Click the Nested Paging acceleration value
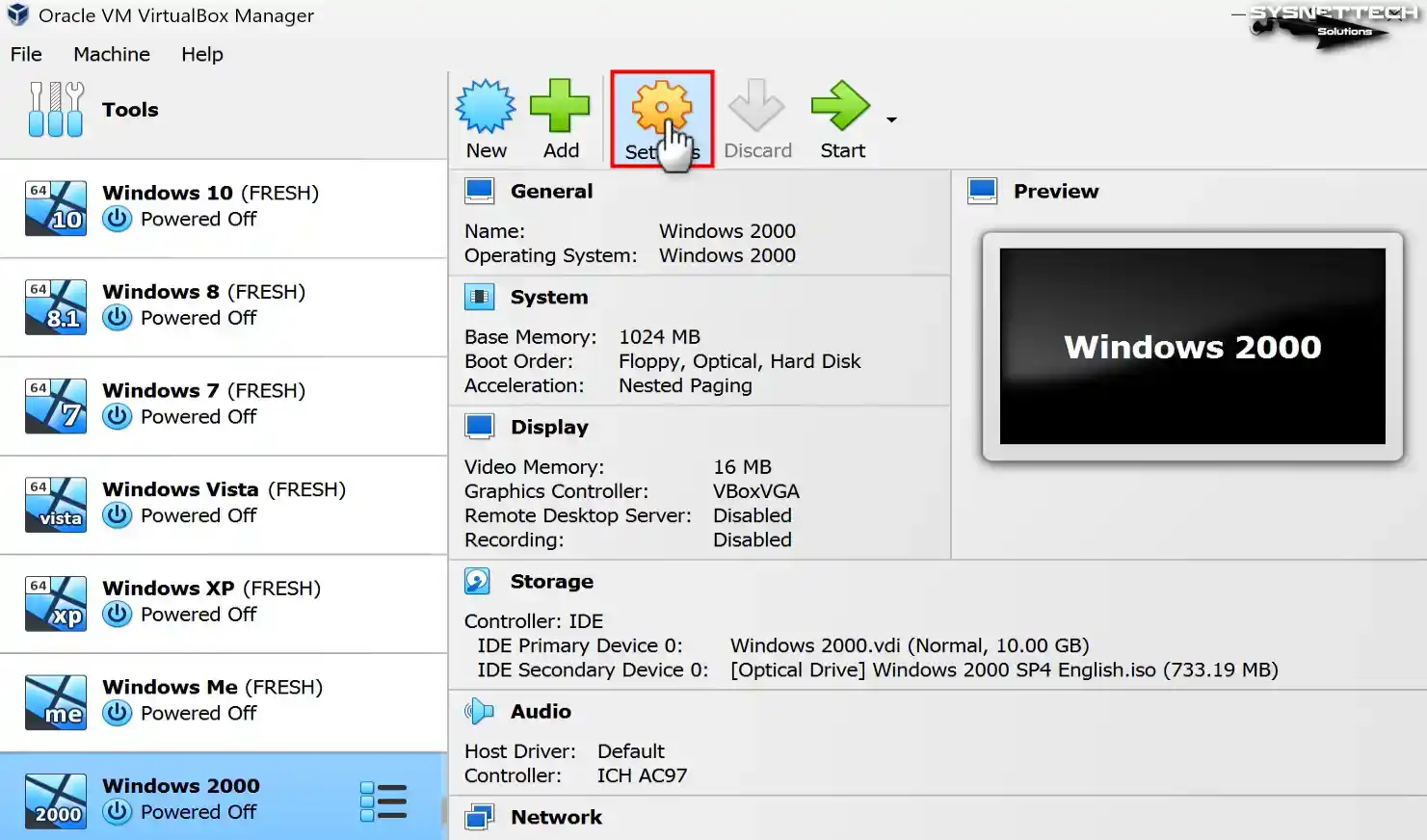The width and height of the screenshot is (1427, 840). pyautogui.click(x=685, y=385)
